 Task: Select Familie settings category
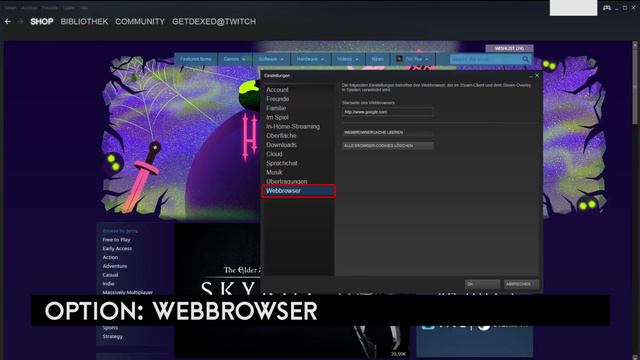click(x=276, y=108)
